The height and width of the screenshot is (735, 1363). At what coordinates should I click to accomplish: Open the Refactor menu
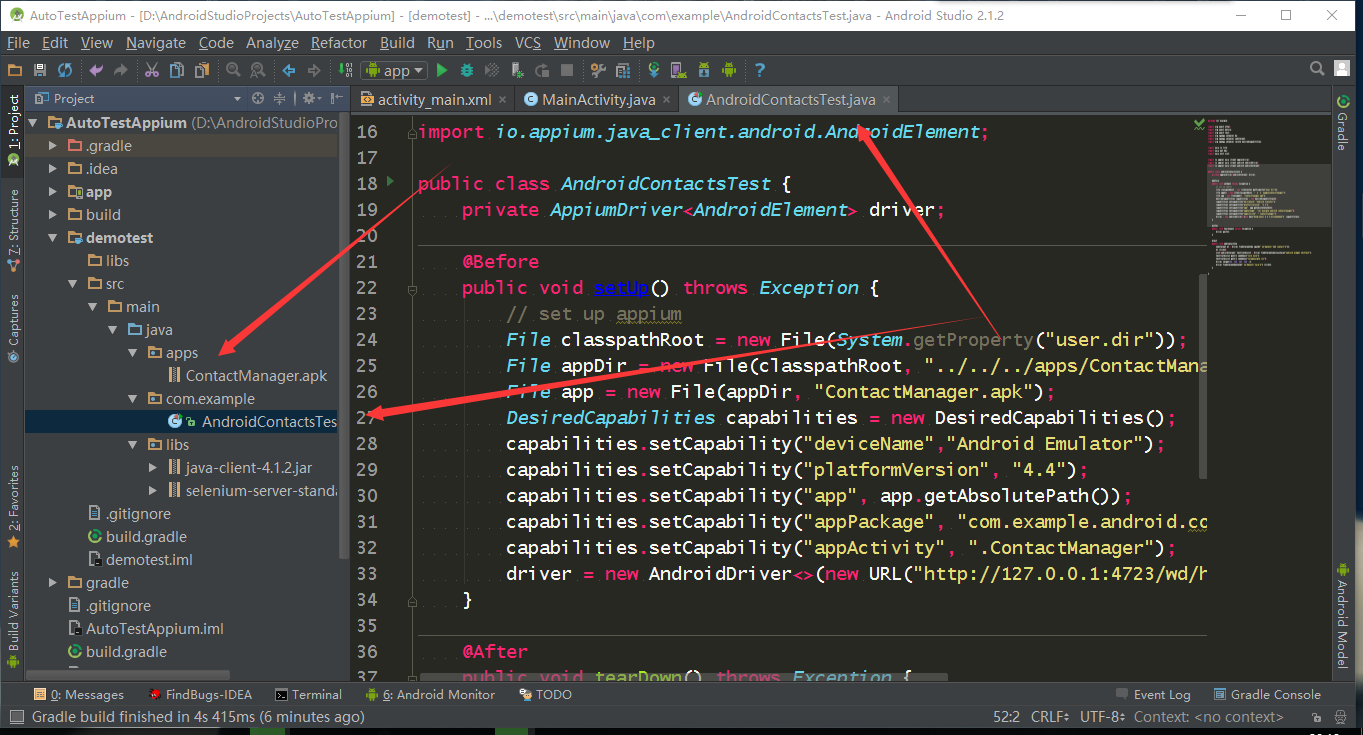point(338,43)
